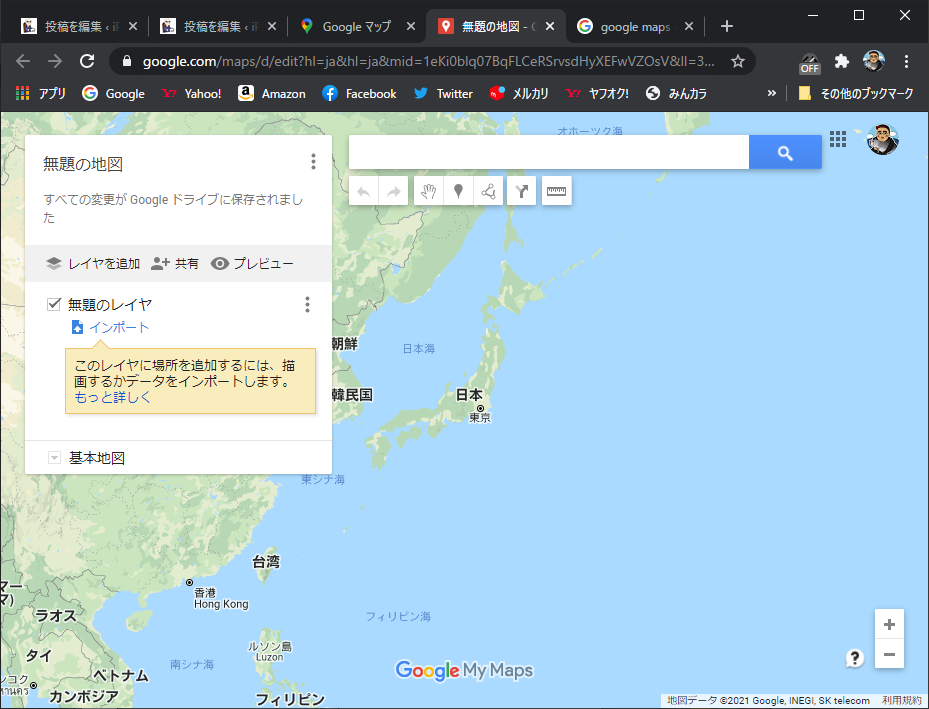Reload the page
929x709 pixels.
(87, 60)
